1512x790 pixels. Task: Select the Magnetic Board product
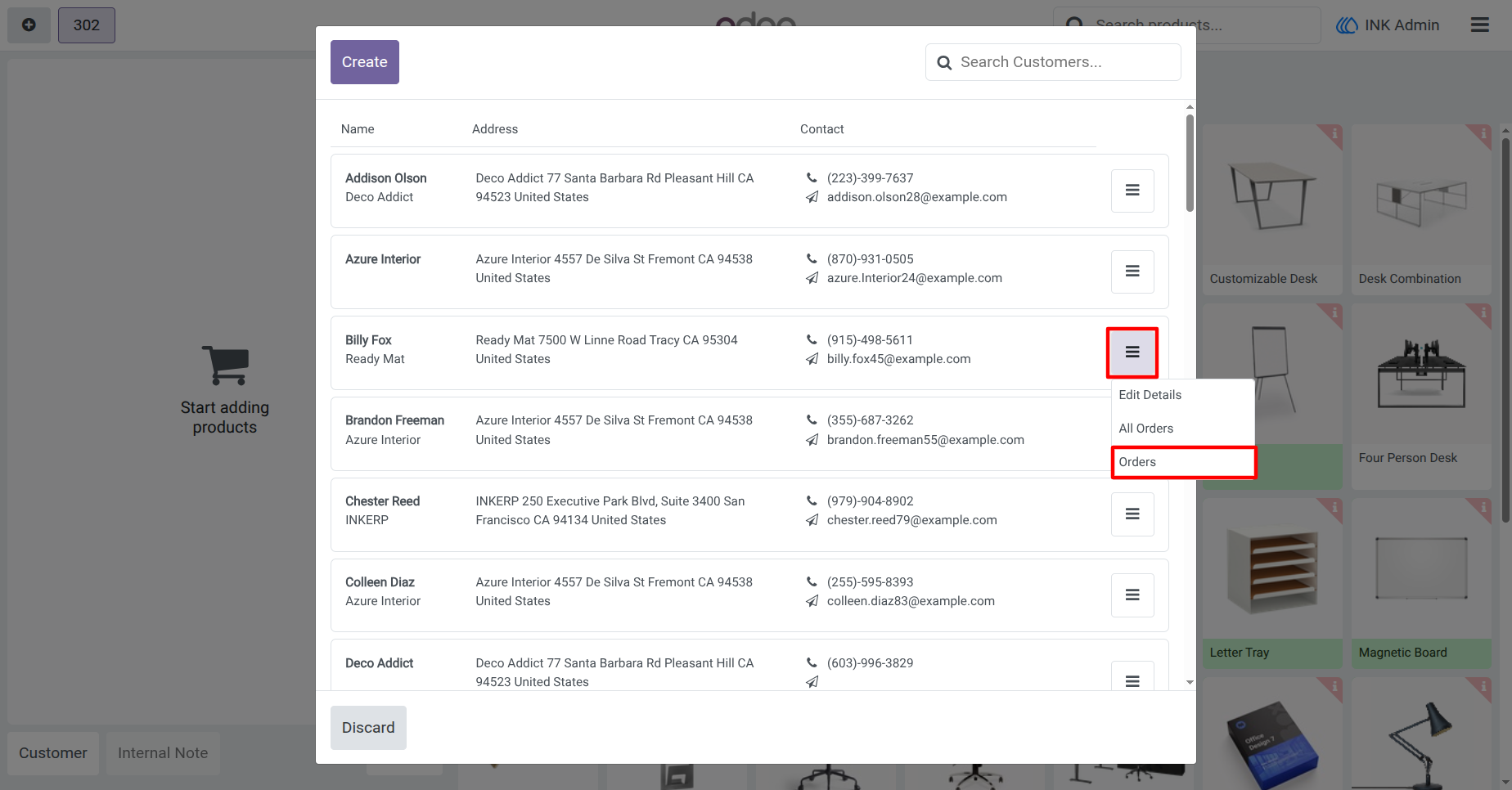1421,583
